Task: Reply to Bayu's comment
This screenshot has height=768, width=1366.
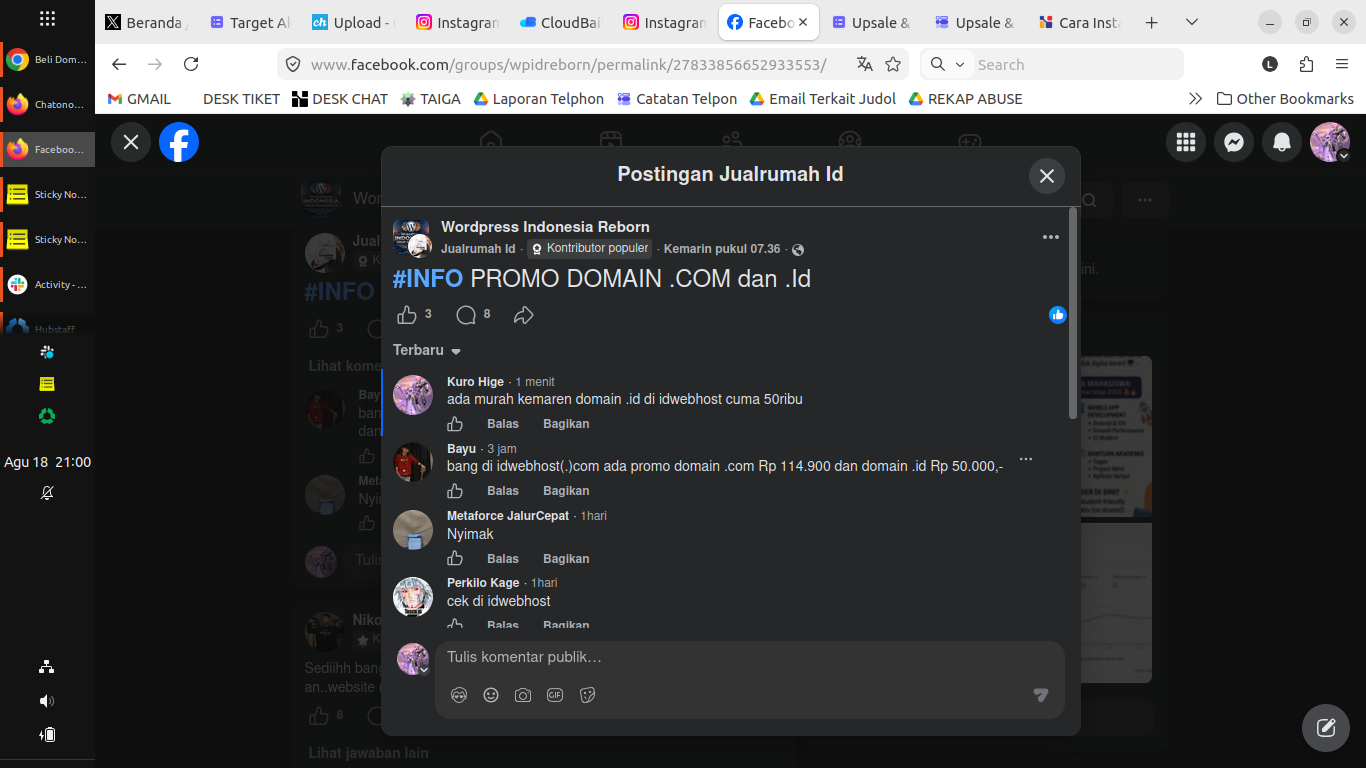Action: (x=503, y=491)
